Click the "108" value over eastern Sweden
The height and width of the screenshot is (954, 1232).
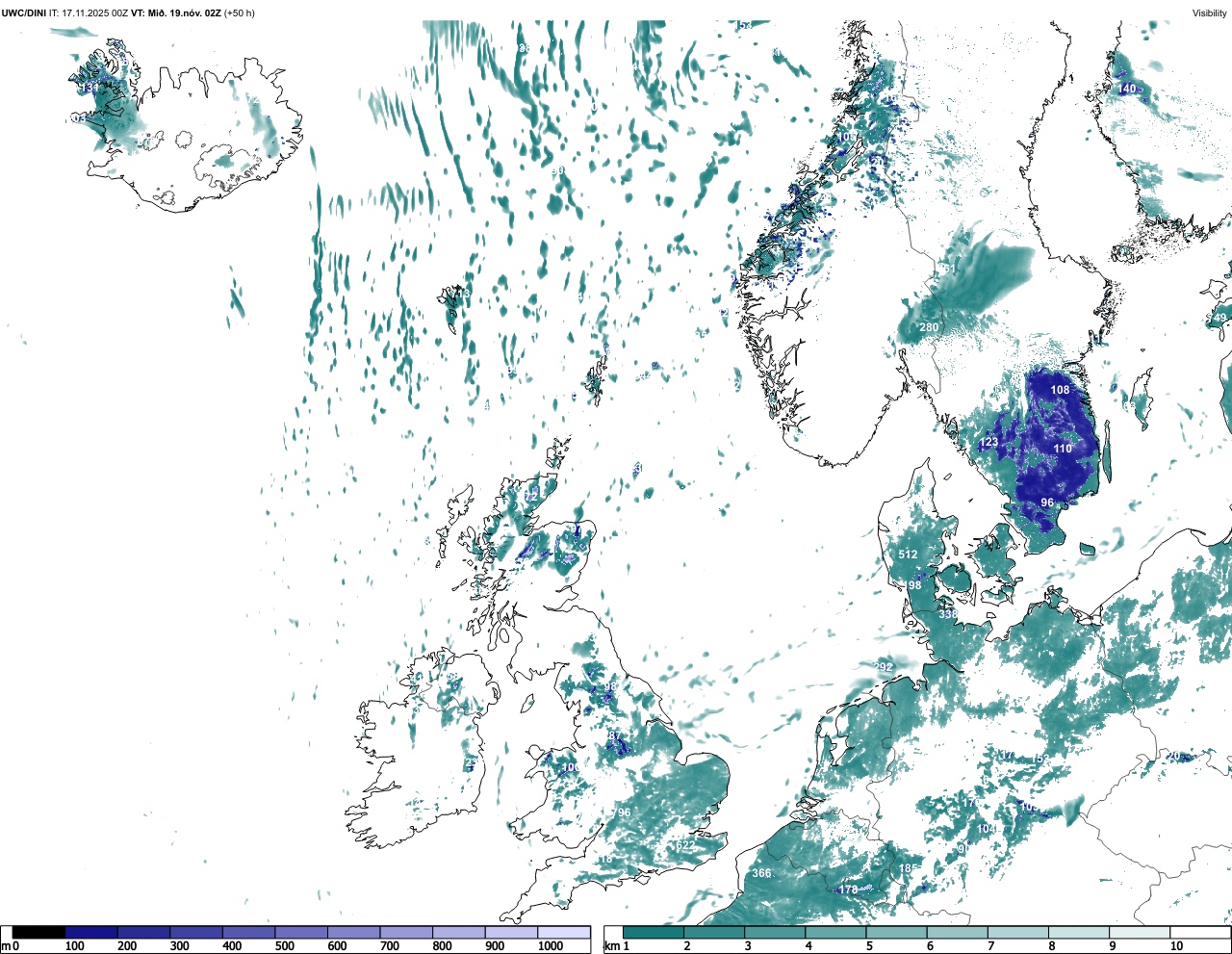pos(1060,390)
